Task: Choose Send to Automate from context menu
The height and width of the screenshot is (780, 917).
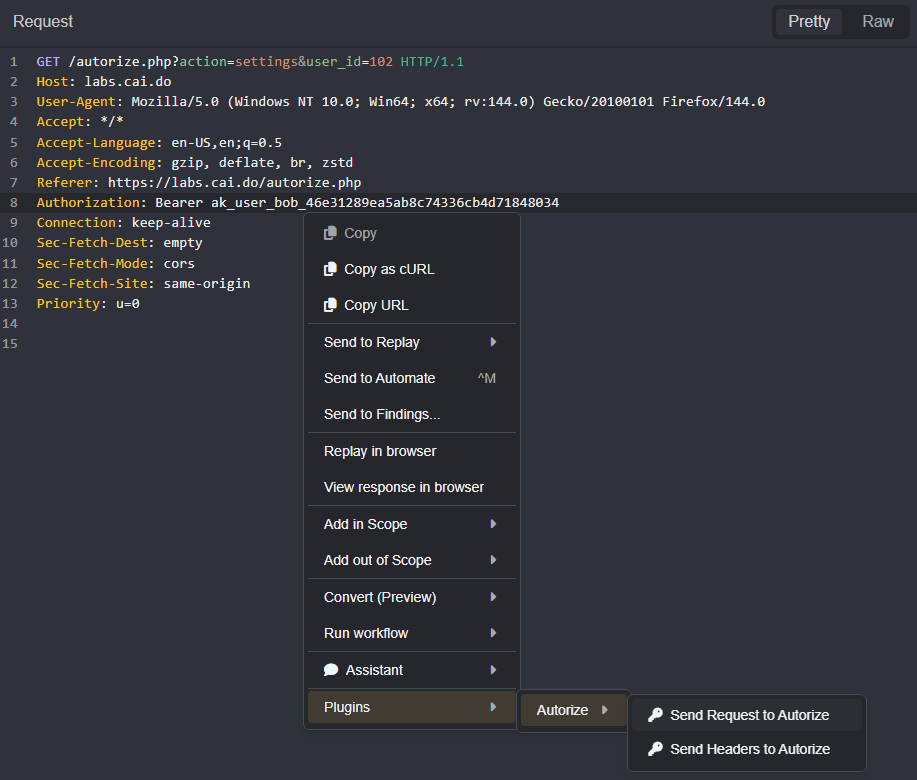Action: click(380, 378)
